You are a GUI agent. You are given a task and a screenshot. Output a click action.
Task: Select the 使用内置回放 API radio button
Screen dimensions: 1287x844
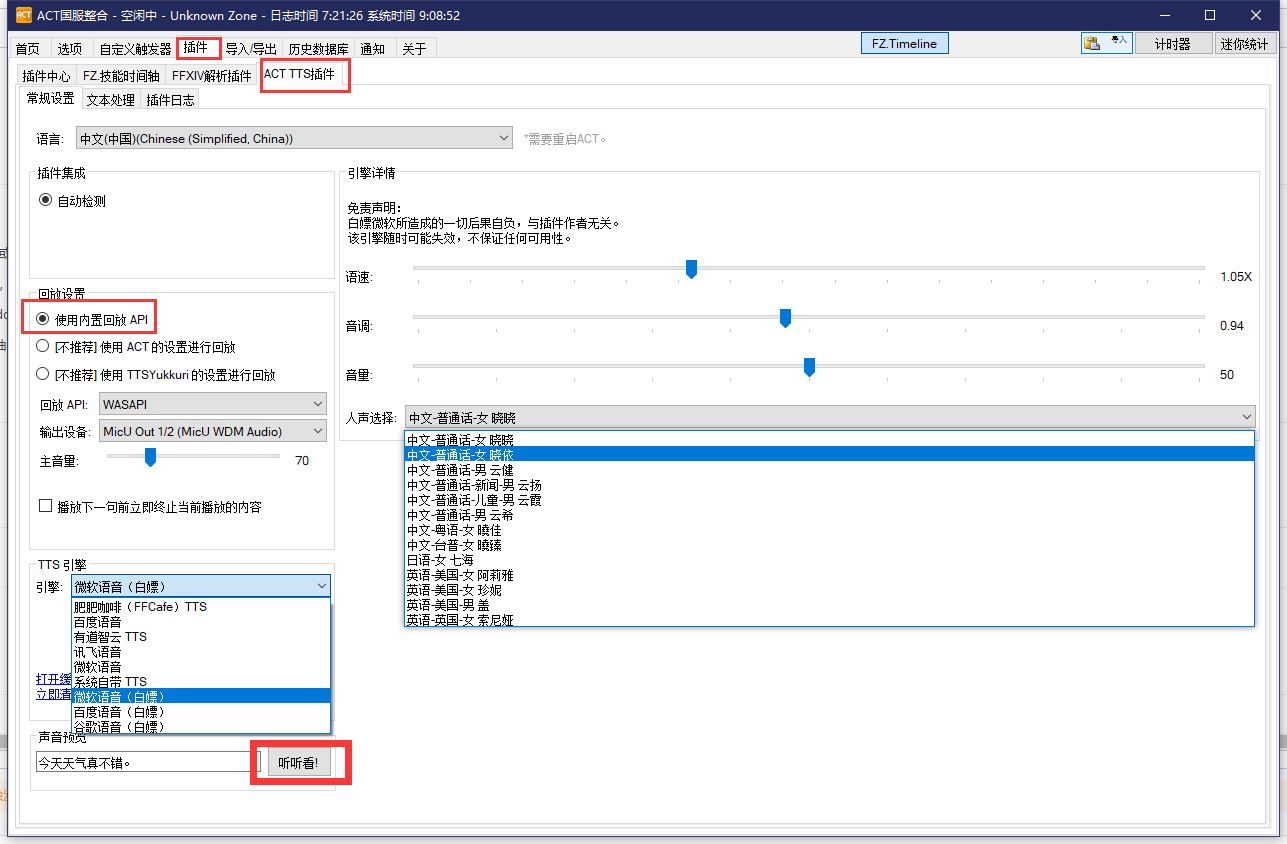[x=42, y=318]
